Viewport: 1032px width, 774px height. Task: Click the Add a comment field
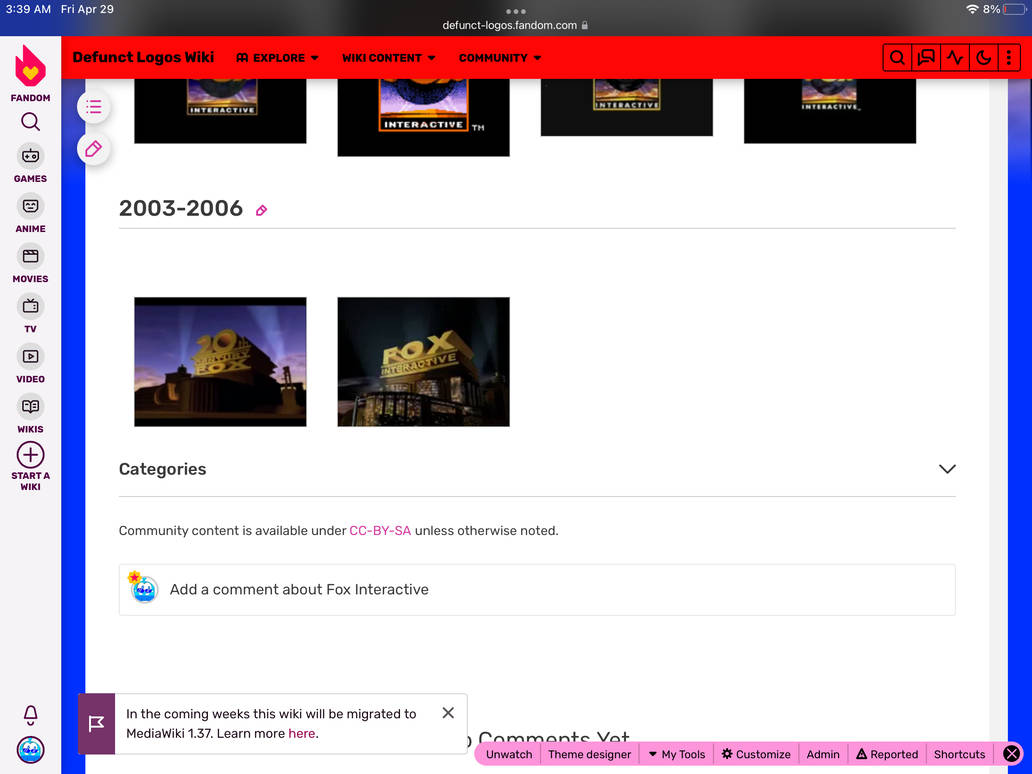pos(537,590)
